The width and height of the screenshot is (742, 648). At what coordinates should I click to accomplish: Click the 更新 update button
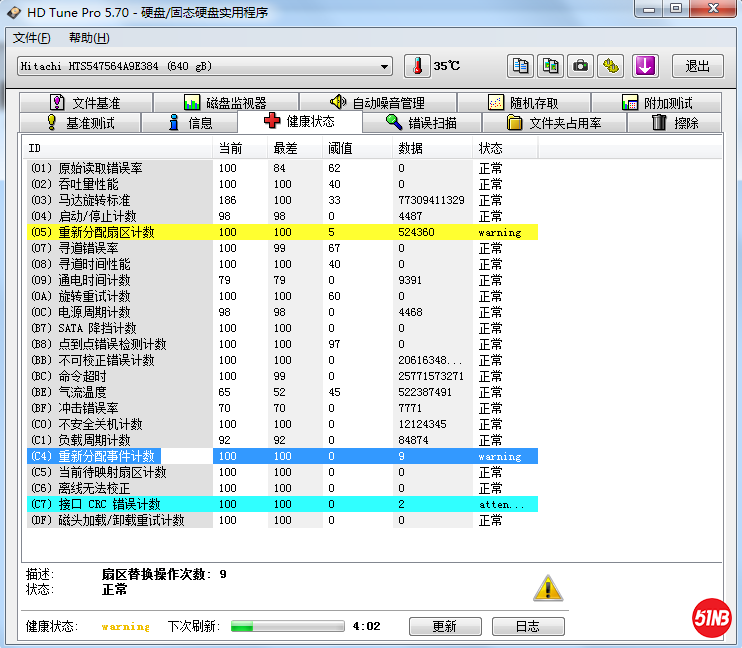444,626
